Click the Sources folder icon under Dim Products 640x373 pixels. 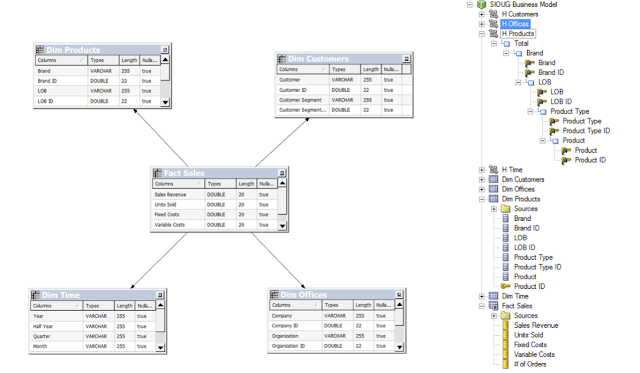point(506,209)
